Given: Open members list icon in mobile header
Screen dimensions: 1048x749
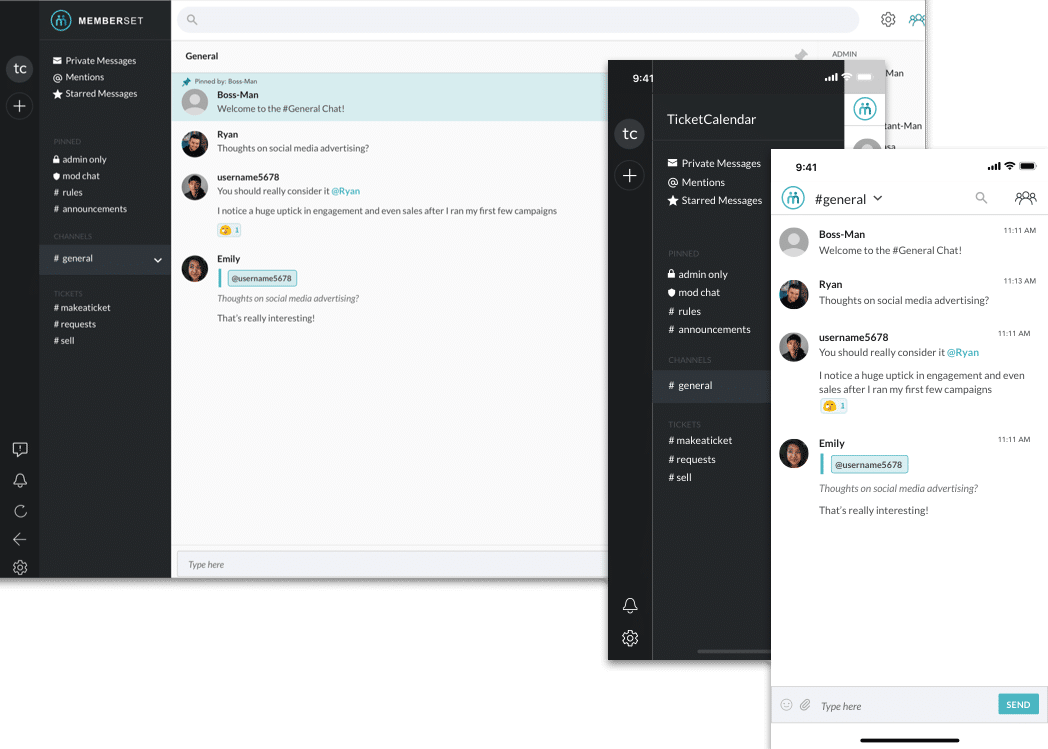Looking at the screenshot, I should point(1025,198).
